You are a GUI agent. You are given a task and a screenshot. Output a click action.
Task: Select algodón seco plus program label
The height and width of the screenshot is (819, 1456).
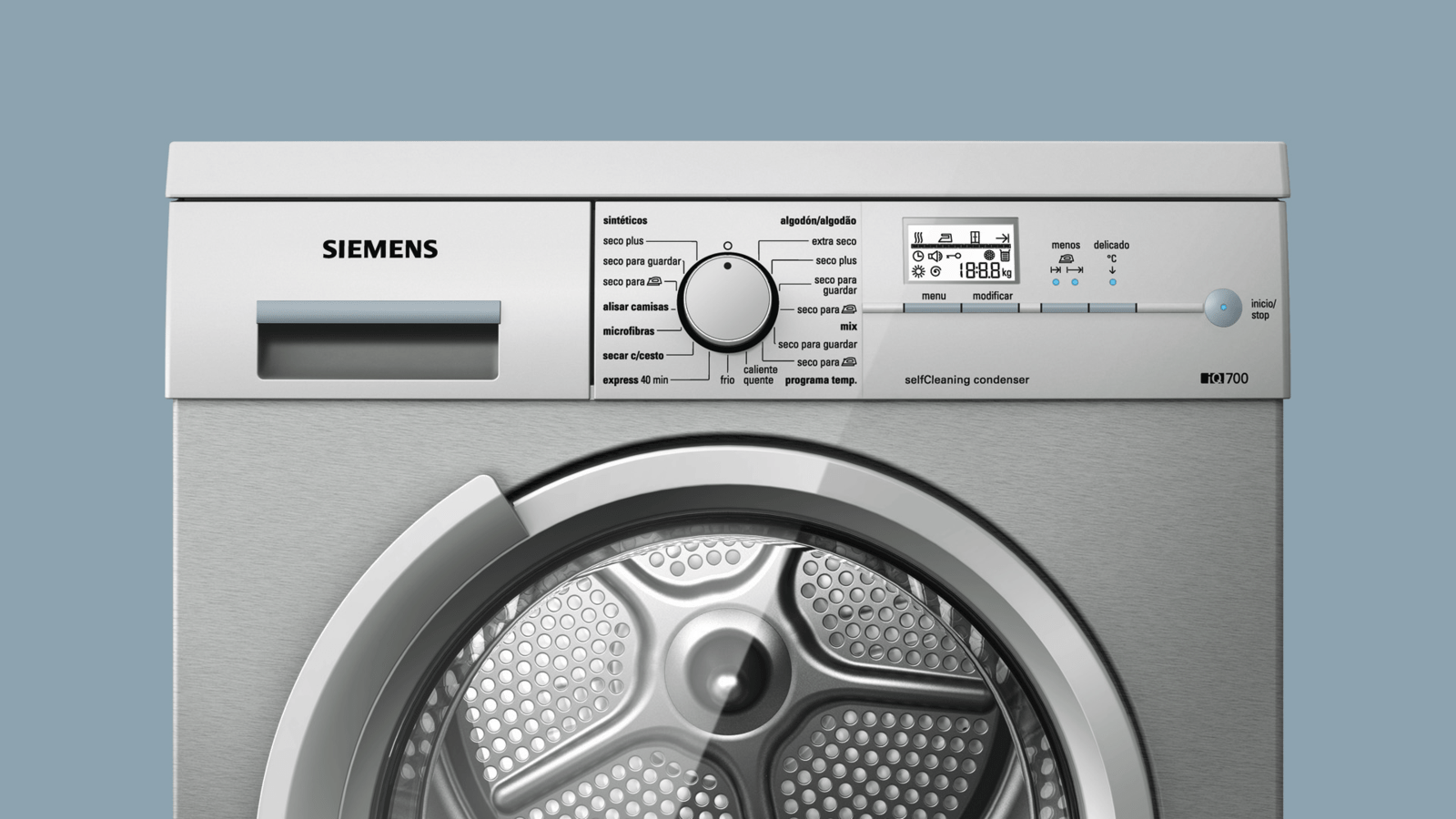835,260
